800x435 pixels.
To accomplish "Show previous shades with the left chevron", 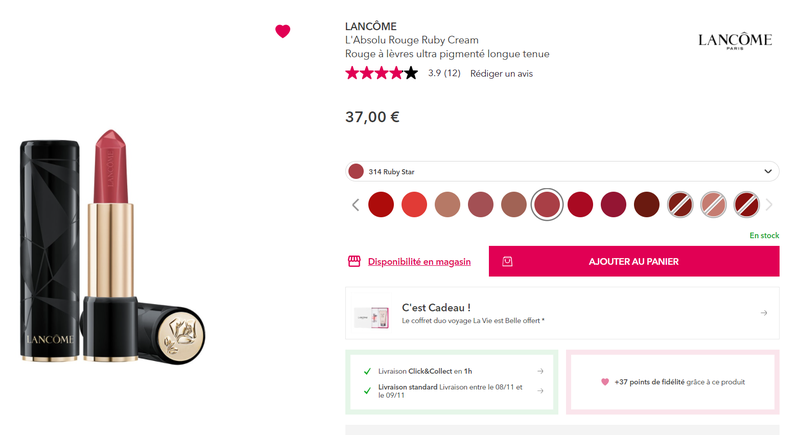I will pos(355,205).
